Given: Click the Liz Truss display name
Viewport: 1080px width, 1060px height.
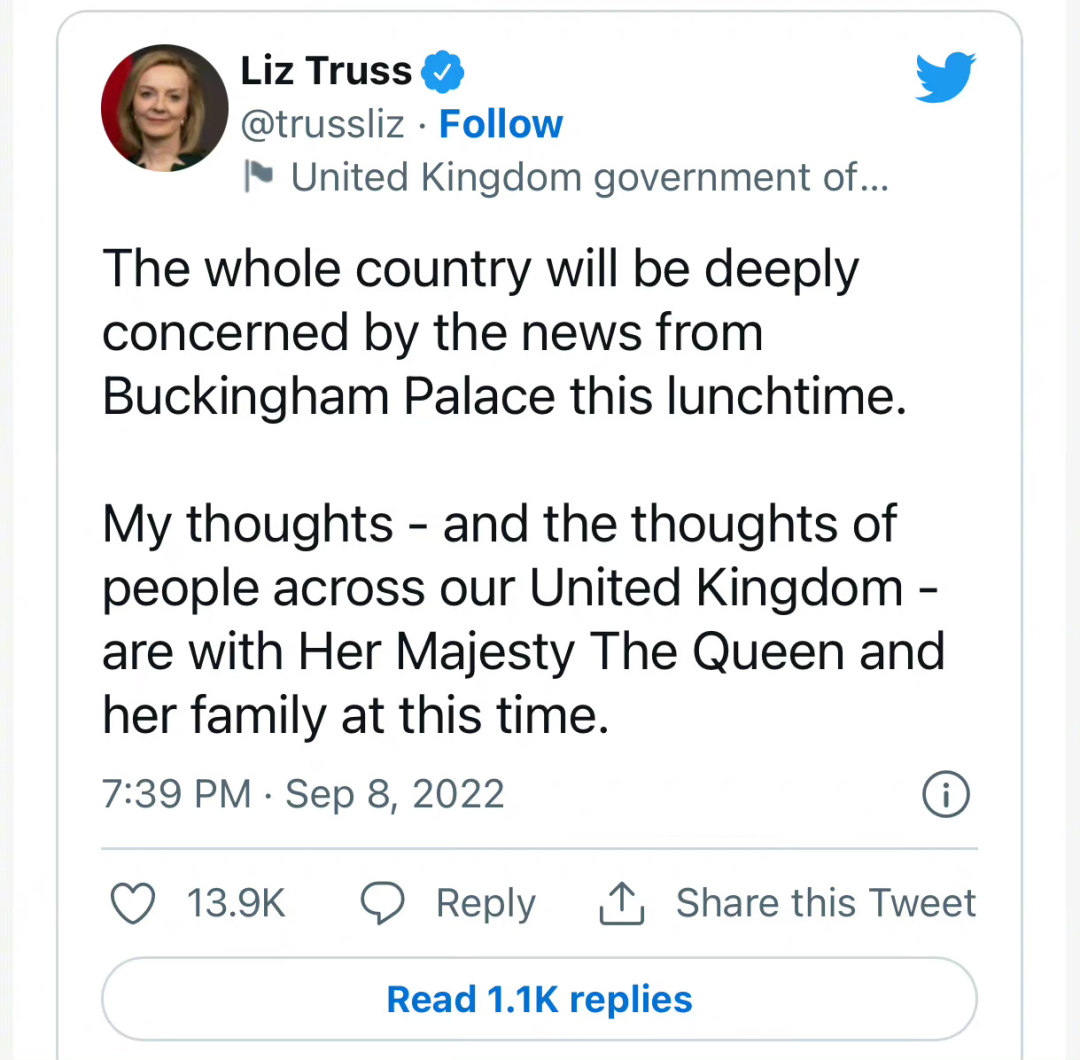Looking at the screenshot, I should point(326,71).
